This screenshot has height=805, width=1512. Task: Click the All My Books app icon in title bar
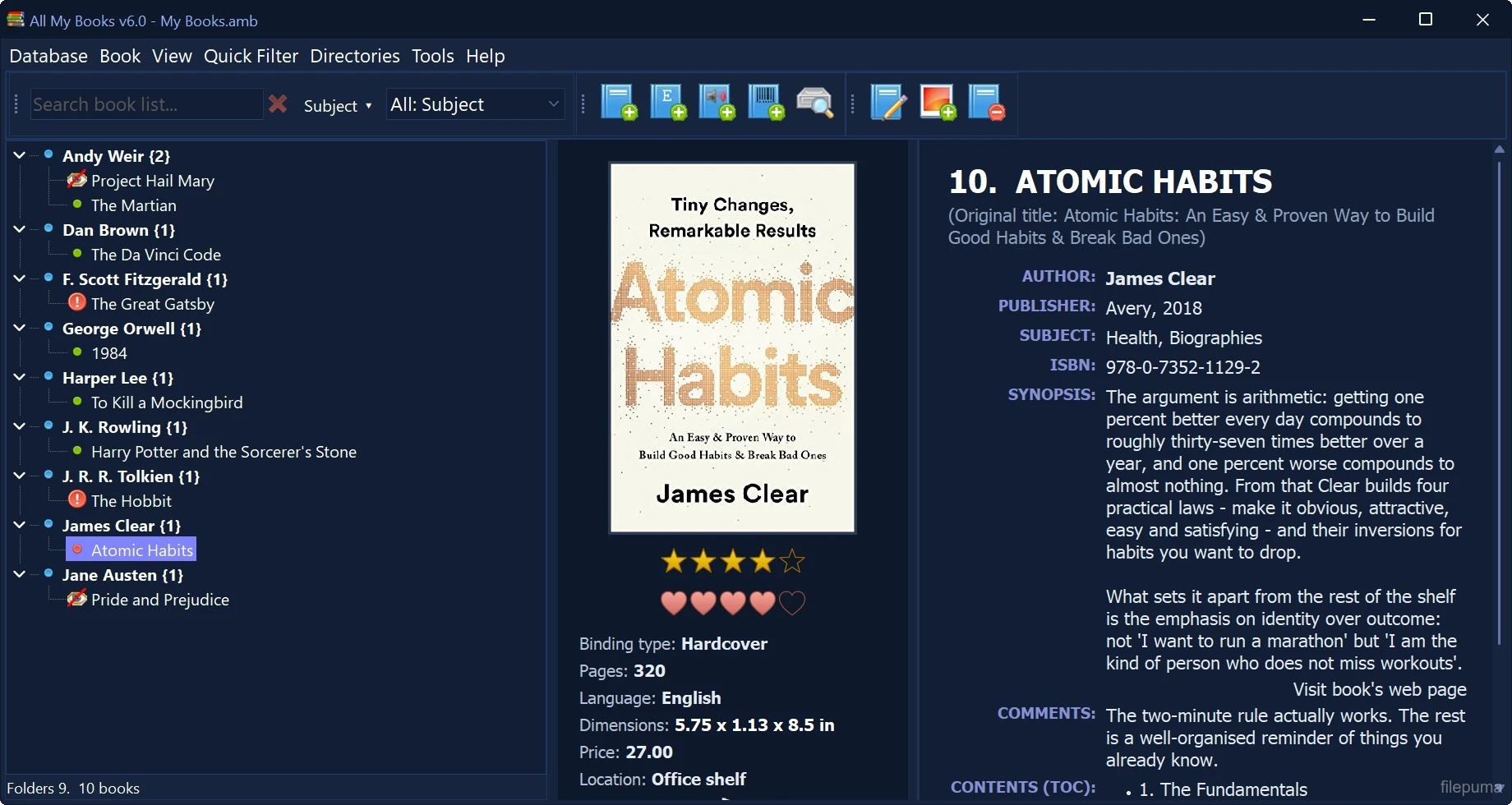pyautogui.click(x=16, y=20)
